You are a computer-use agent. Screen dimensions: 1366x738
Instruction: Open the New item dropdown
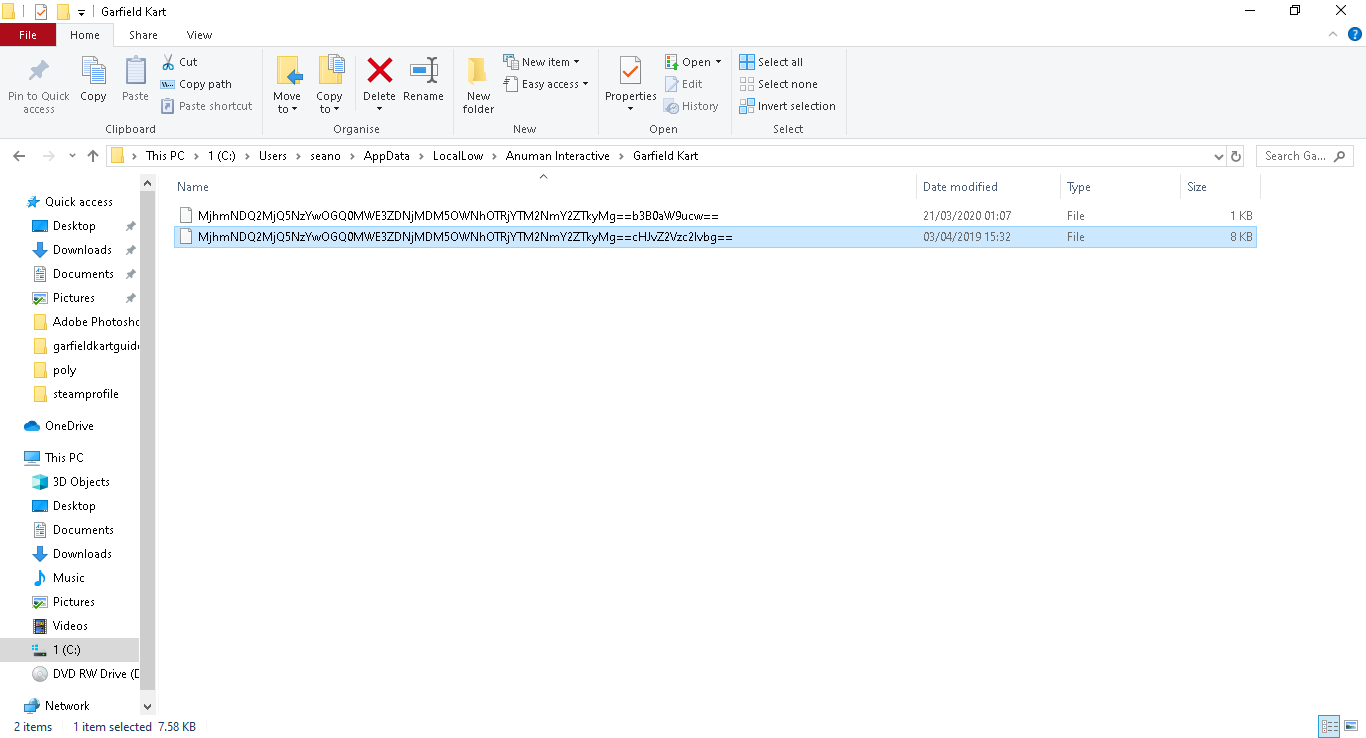point(541,62)
